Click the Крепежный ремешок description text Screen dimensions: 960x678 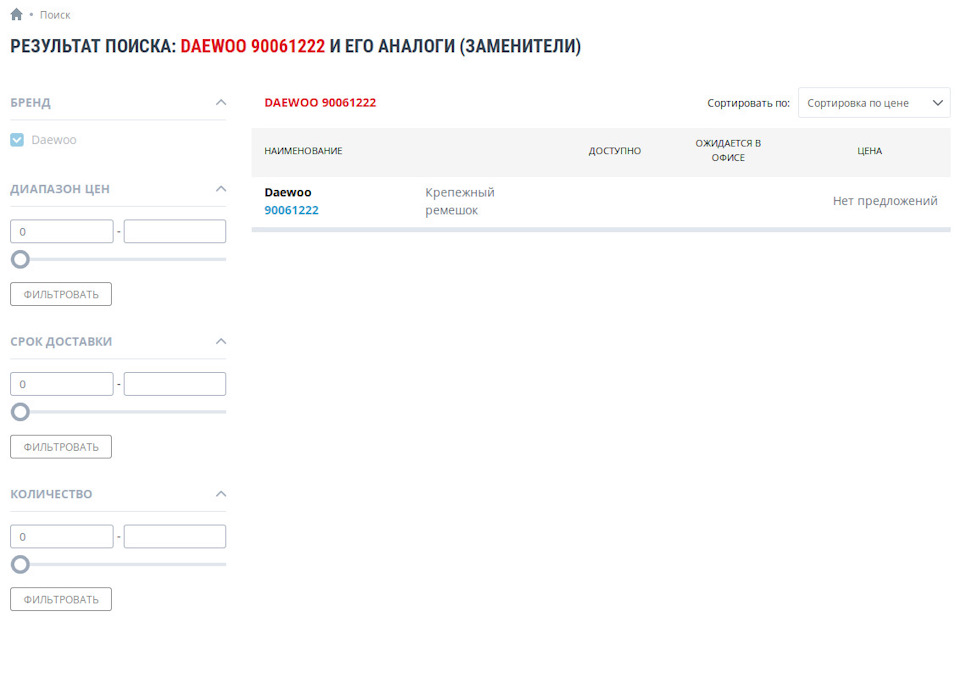point(460,201)
